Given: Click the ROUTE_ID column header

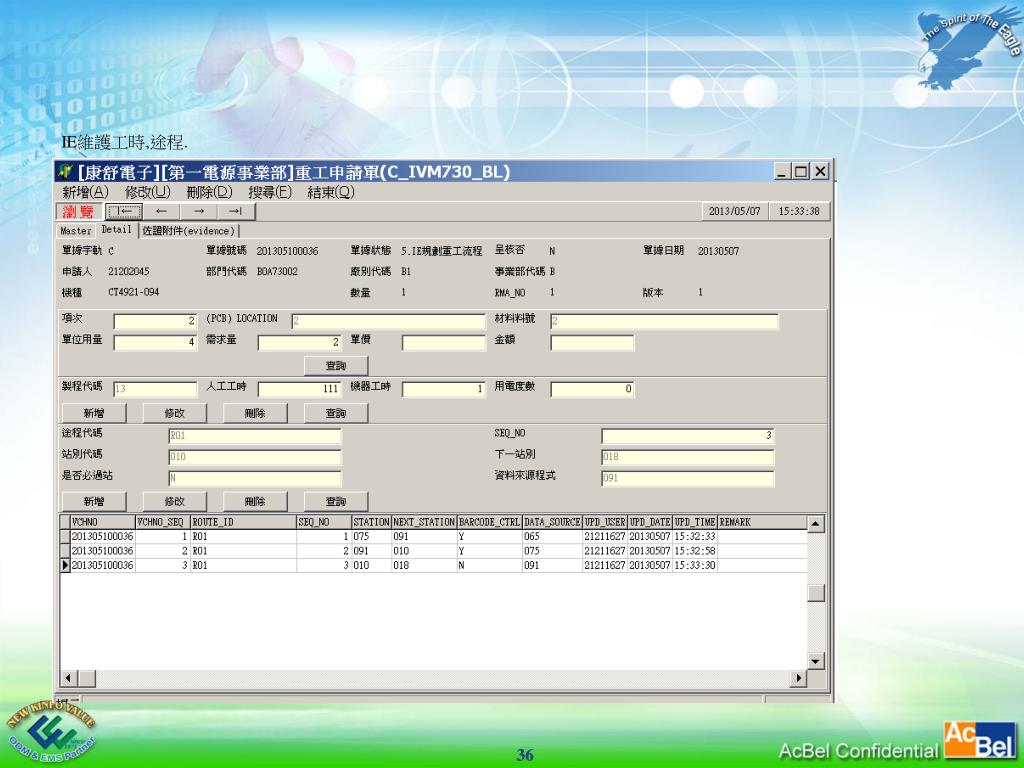Looking at the screenshot, I should point(243,522).
